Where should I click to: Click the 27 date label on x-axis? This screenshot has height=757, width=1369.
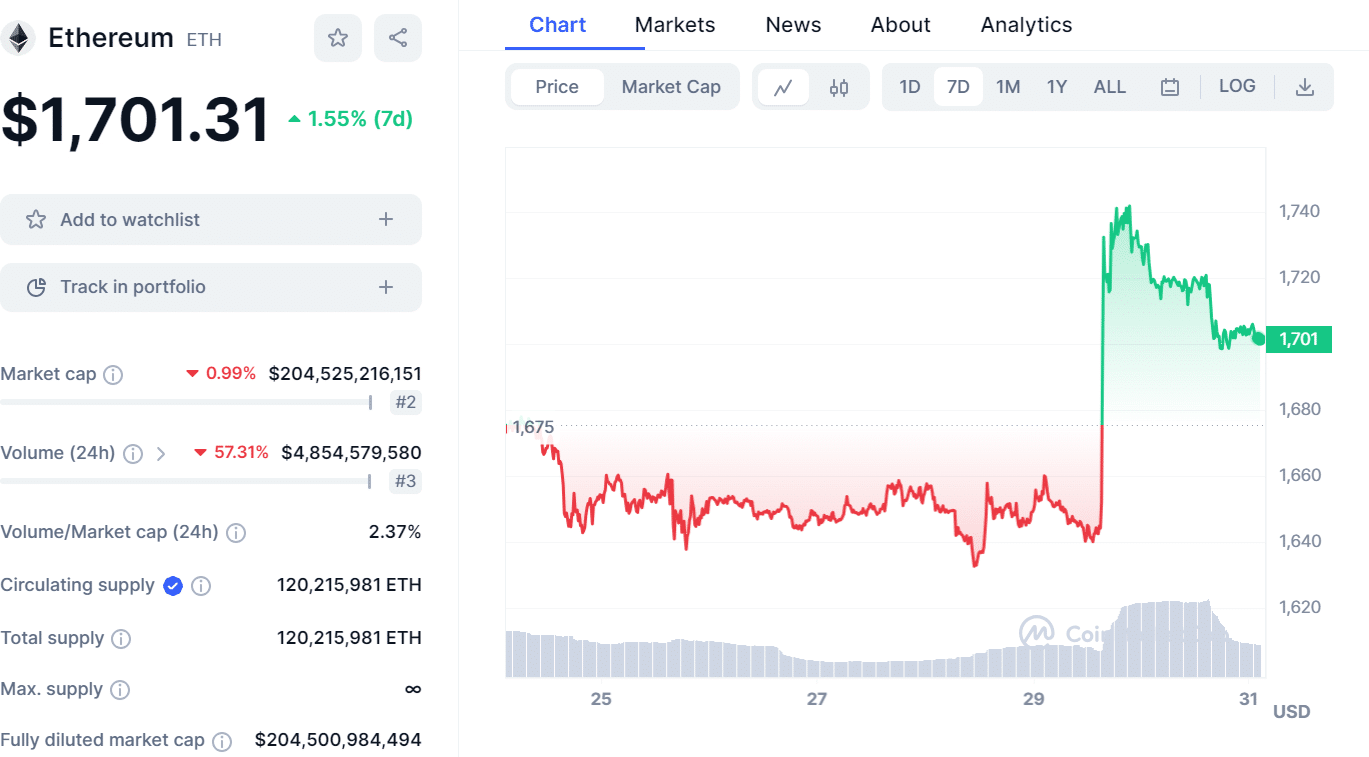pyautogui.click(x=817, y=699)
